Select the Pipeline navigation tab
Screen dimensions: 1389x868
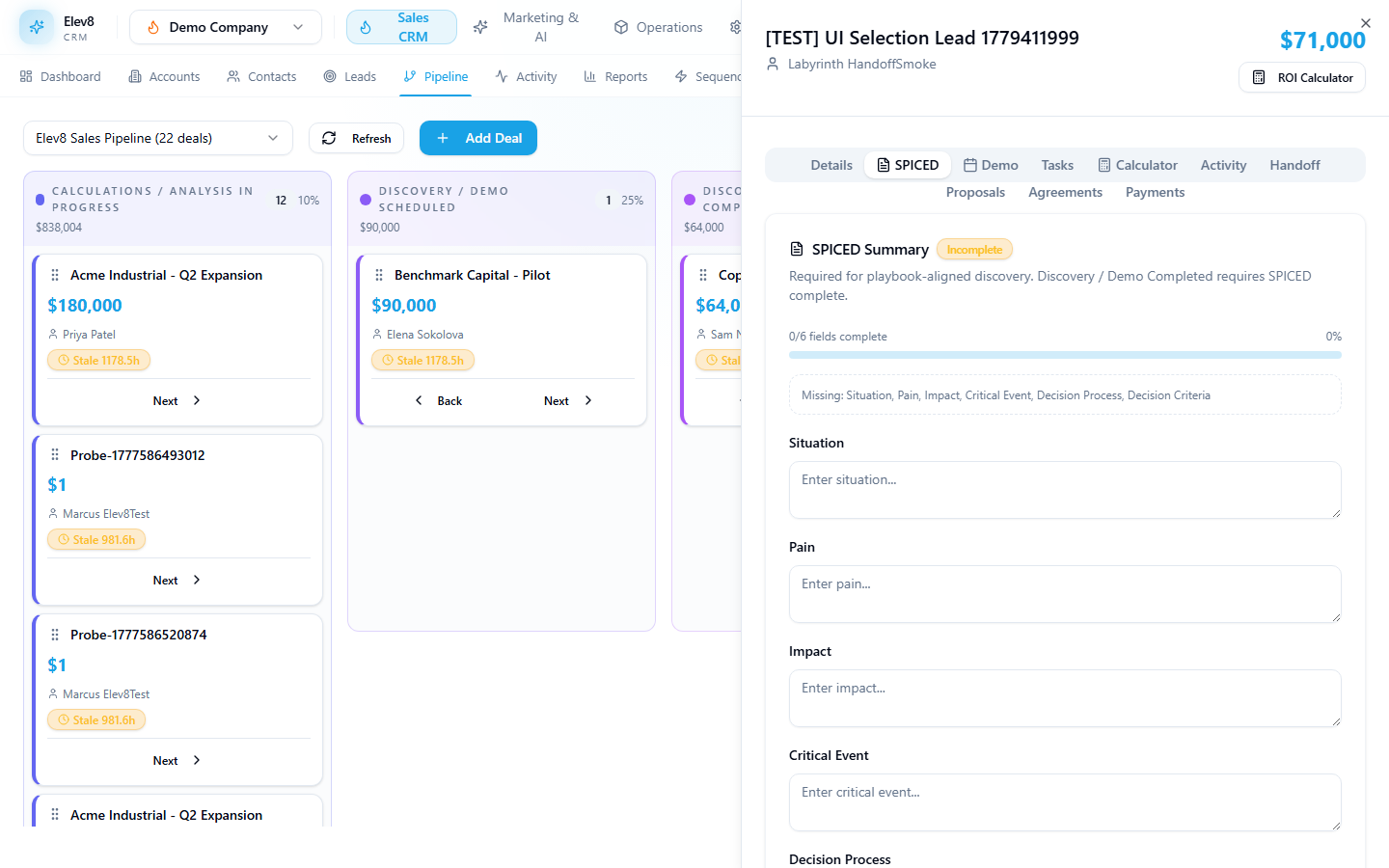[x=436, y=76]
